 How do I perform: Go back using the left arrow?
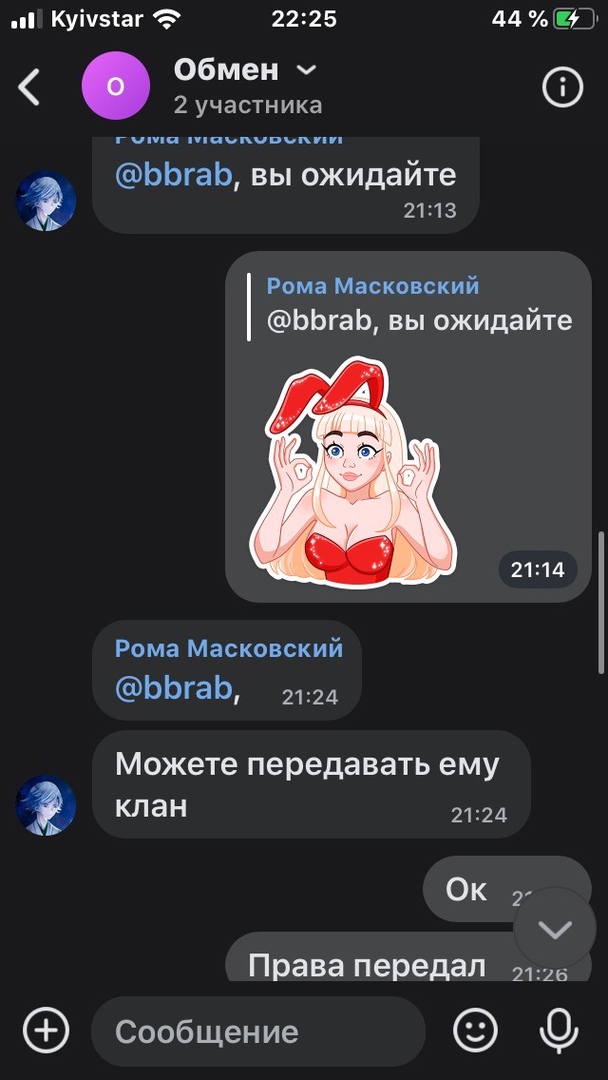(x=29, y=87)
